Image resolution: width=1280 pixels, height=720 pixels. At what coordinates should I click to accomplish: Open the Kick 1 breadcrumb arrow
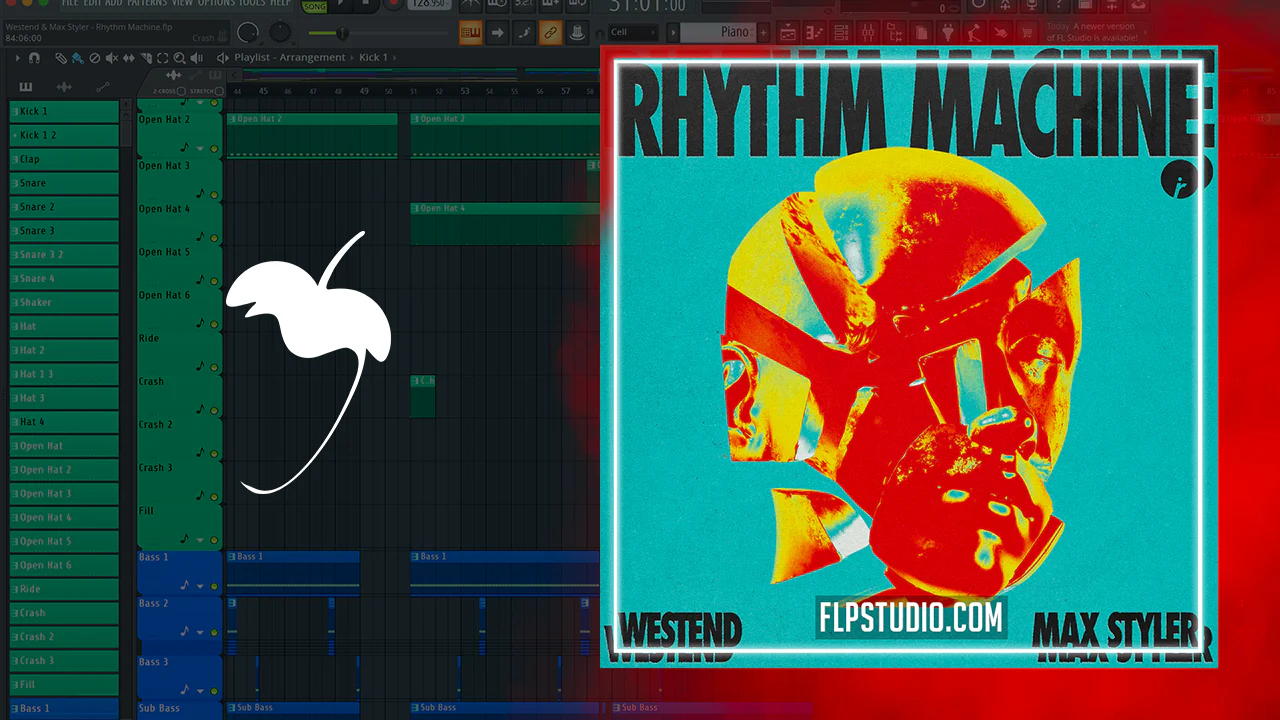tap(394, 58)
